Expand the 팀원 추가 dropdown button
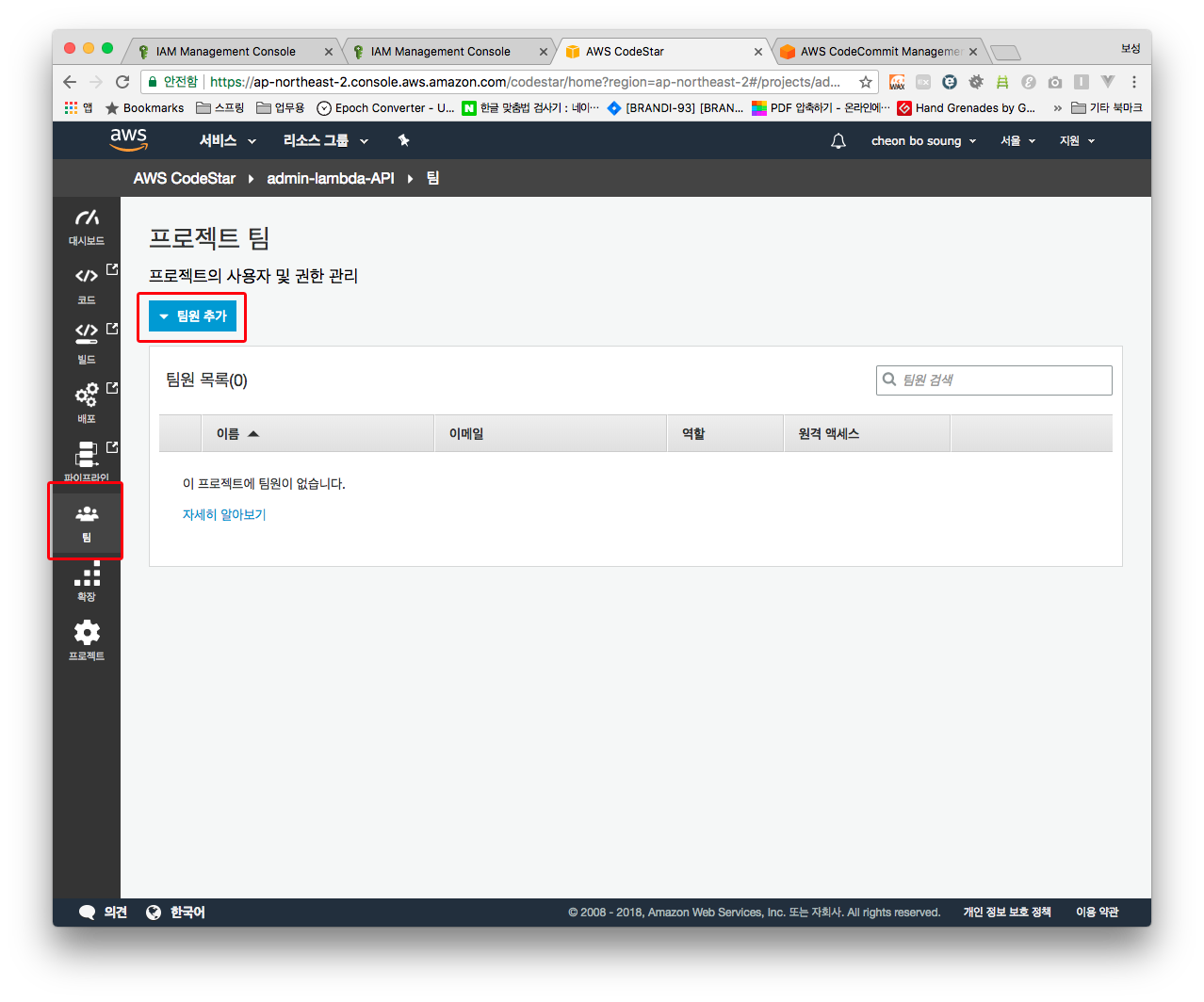The height and width of the screenshot is (1002, 1204). (x=193, y=316)
